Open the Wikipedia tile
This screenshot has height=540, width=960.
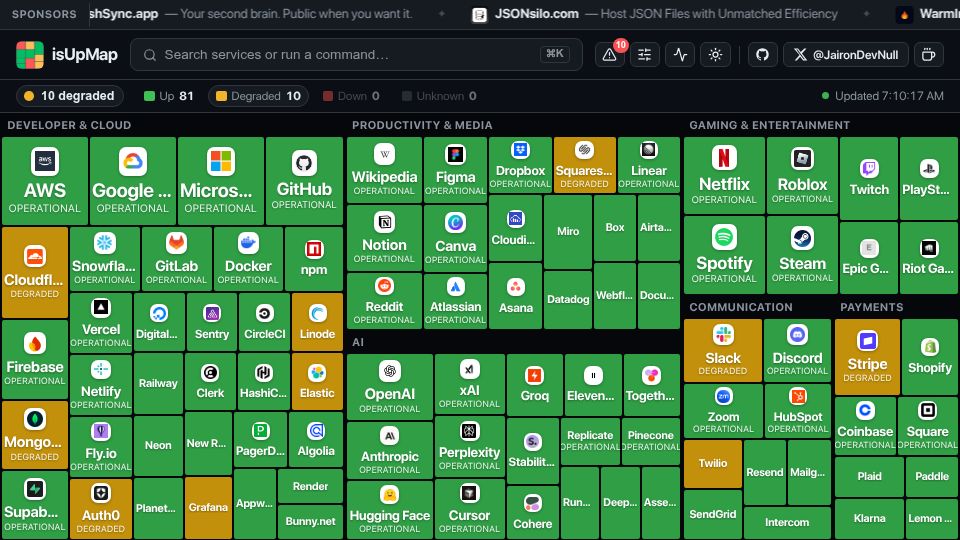pos(384,170)
